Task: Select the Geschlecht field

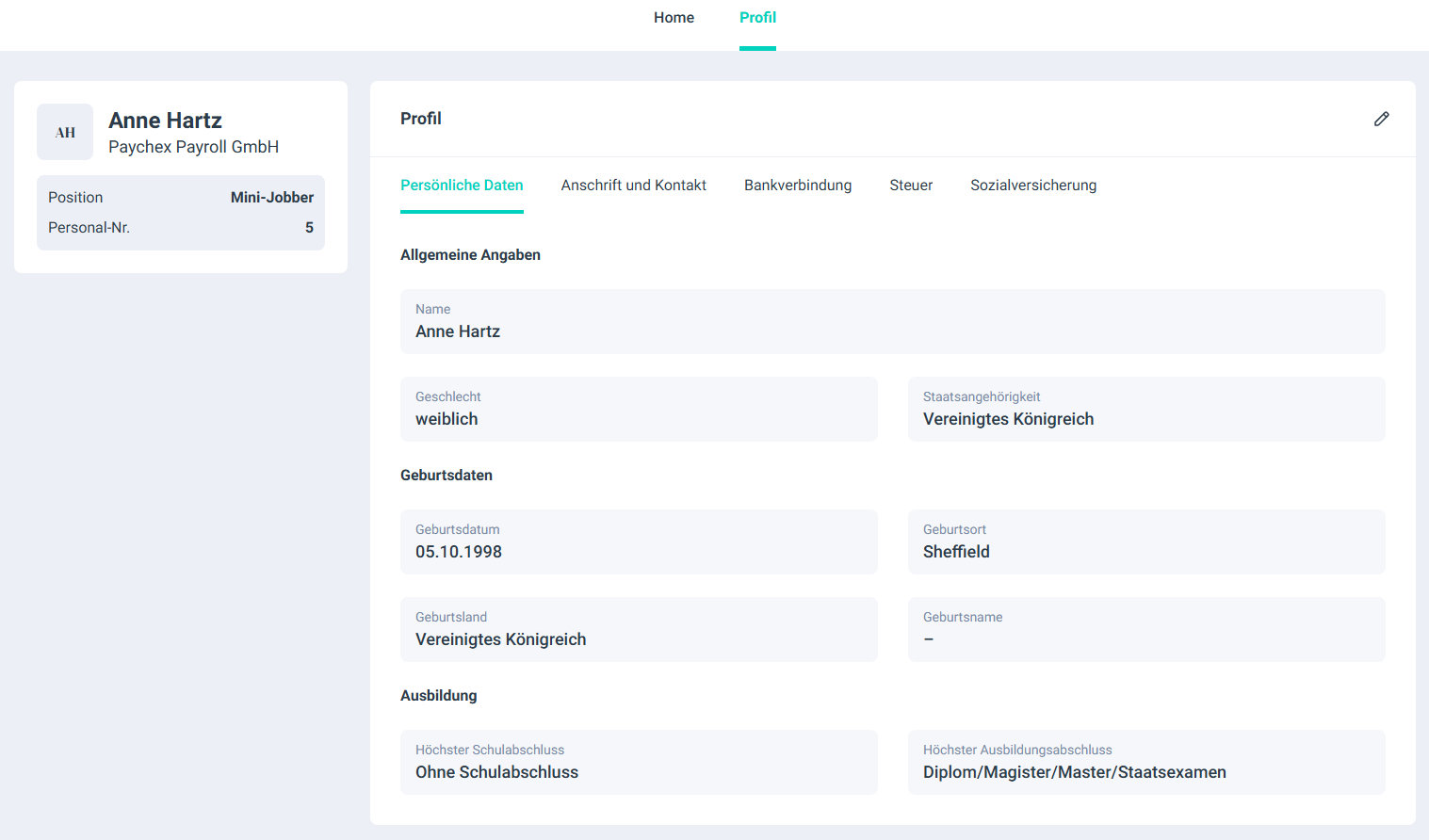Action: point(639,410)
